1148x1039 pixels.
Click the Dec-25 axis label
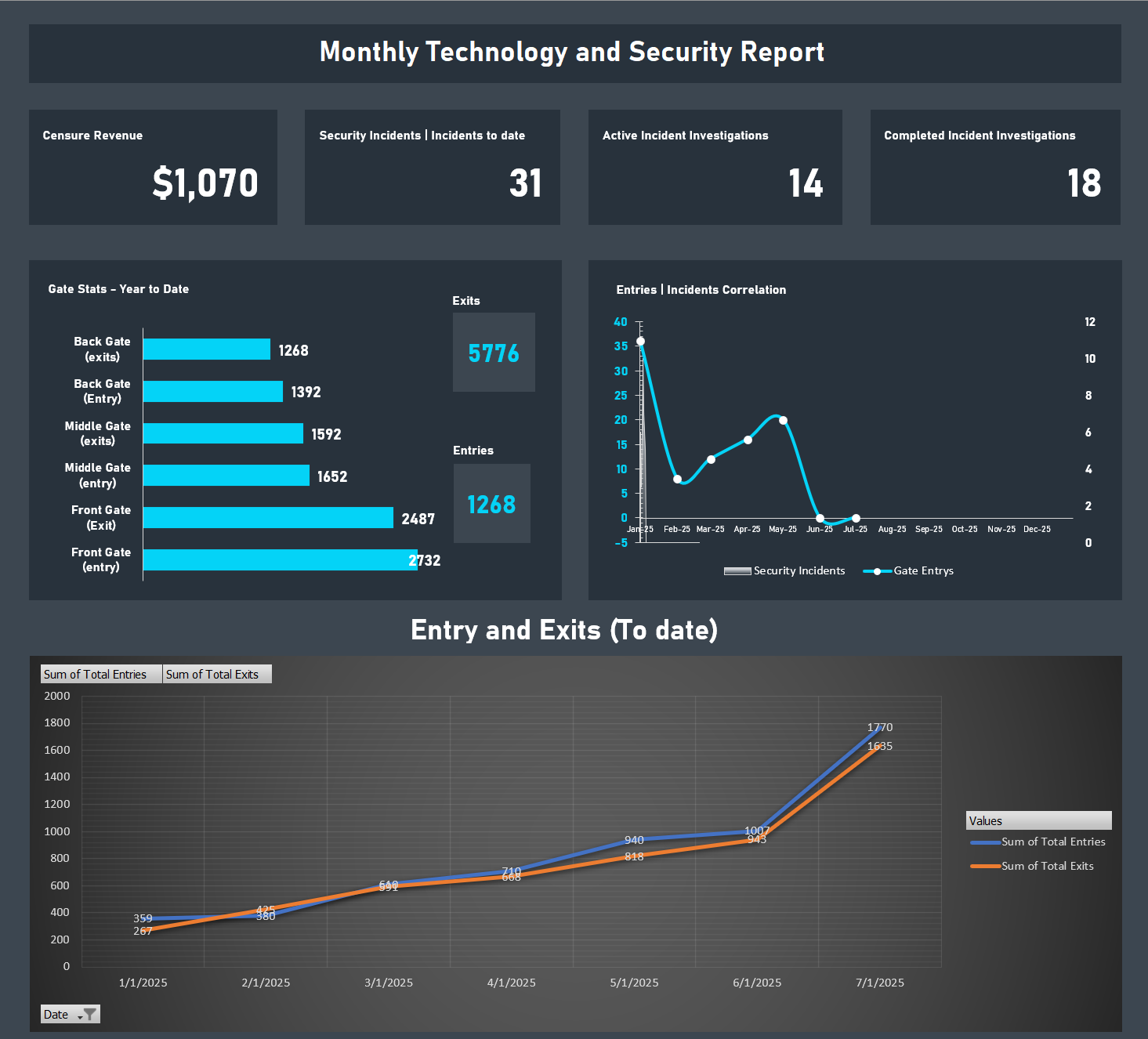click(x=1037, y=529)
